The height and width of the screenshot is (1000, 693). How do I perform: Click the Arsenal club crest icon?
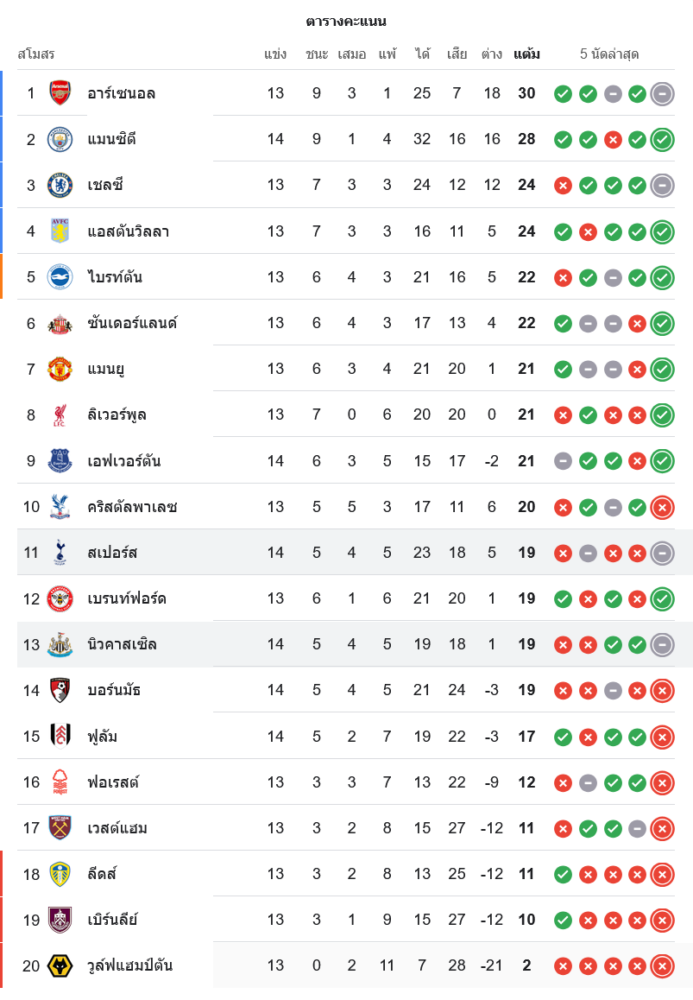point(60,93)
